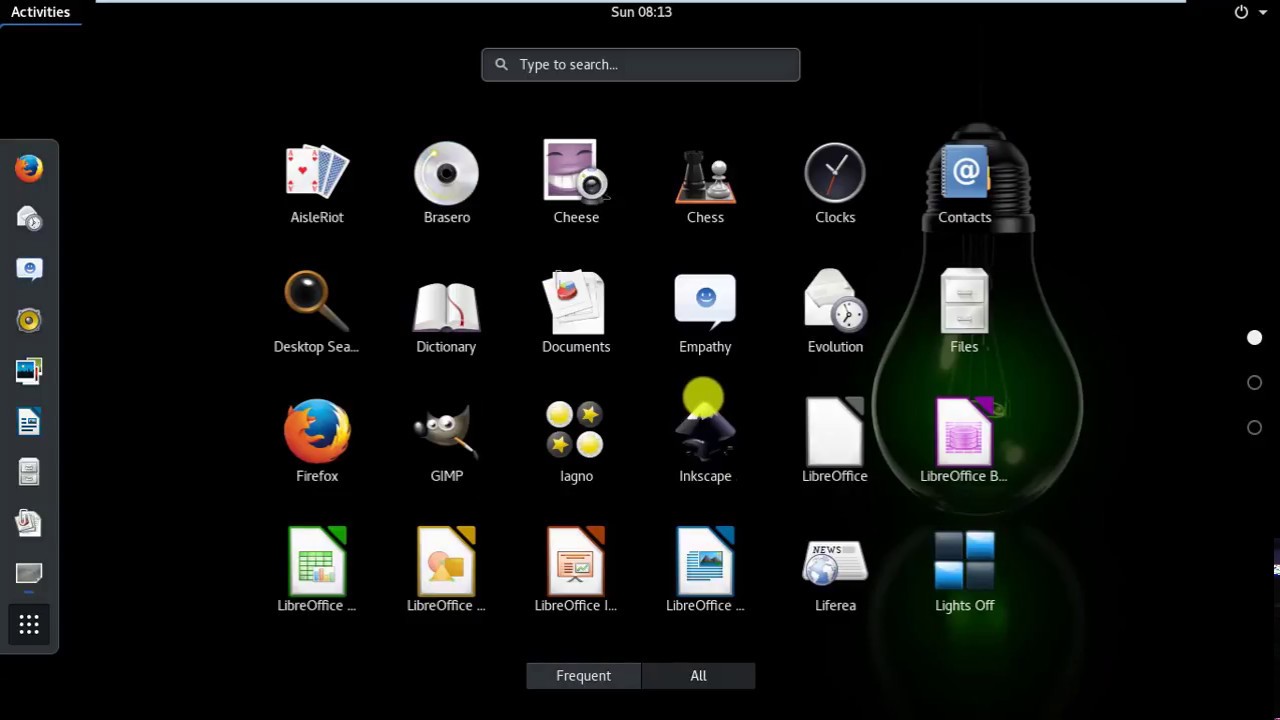The image size is (1280, 720).
Task: Launch LibreOffice Base
Action: click(x=964, y=441)
